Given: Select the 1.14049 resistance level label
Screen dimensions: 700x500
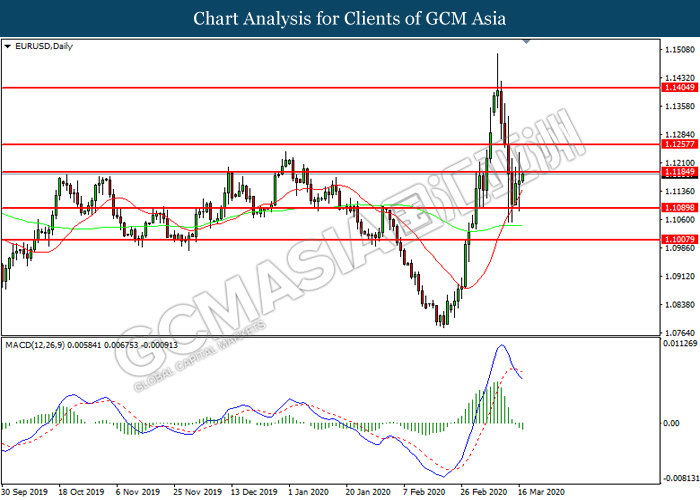Looking at the screenshot, I should tap(679, 88).
